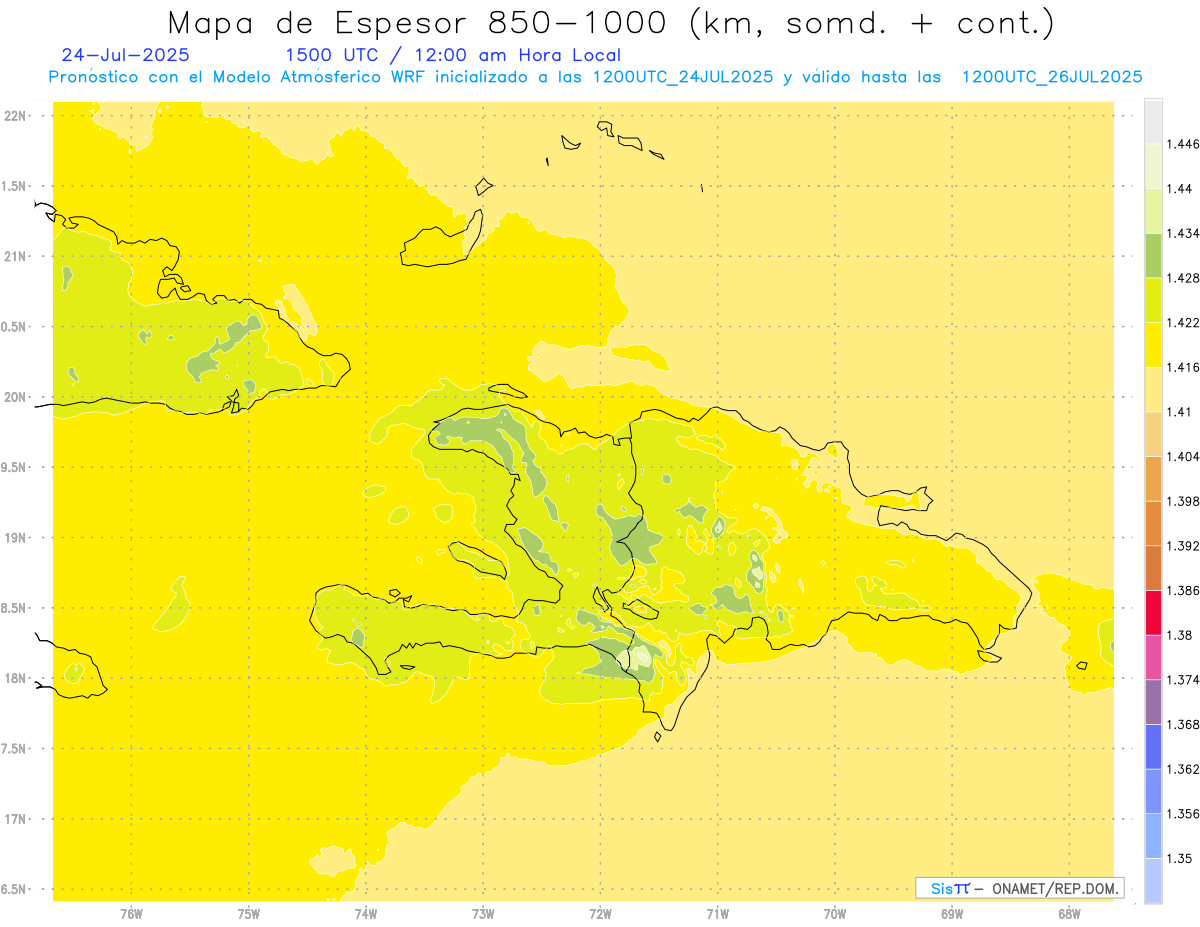The image size is (1200, 927).
Task: Click the "ONAMET/REP.DOM." credit box
Action: pyautogui.click(x=1020, y=888)
